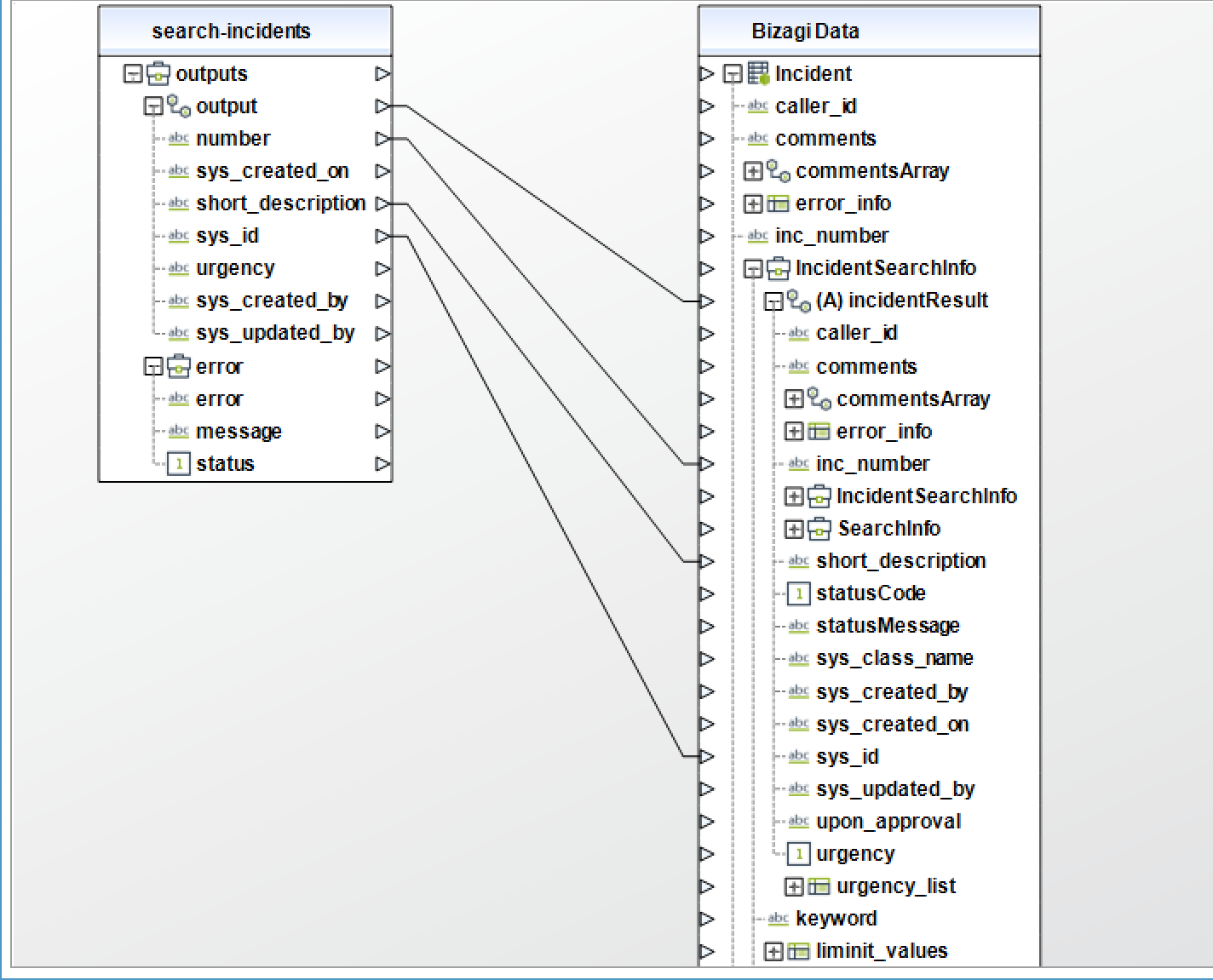Click the (A) incidentResult collection icon
This screenshot has width=1213, height=980.
(799, 301)
